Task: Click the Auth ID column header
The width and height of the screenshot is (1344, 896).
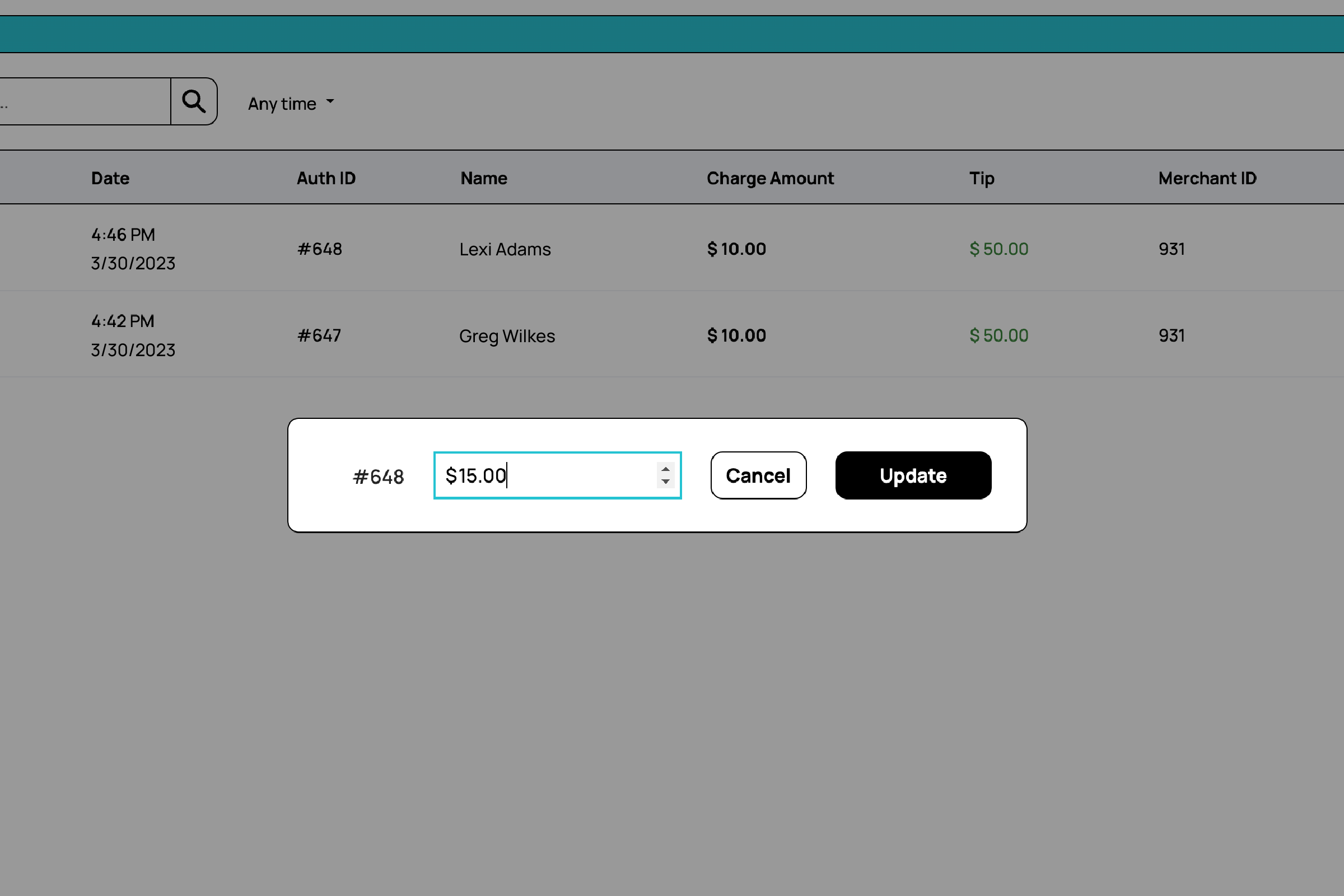Action: (326, 178)
